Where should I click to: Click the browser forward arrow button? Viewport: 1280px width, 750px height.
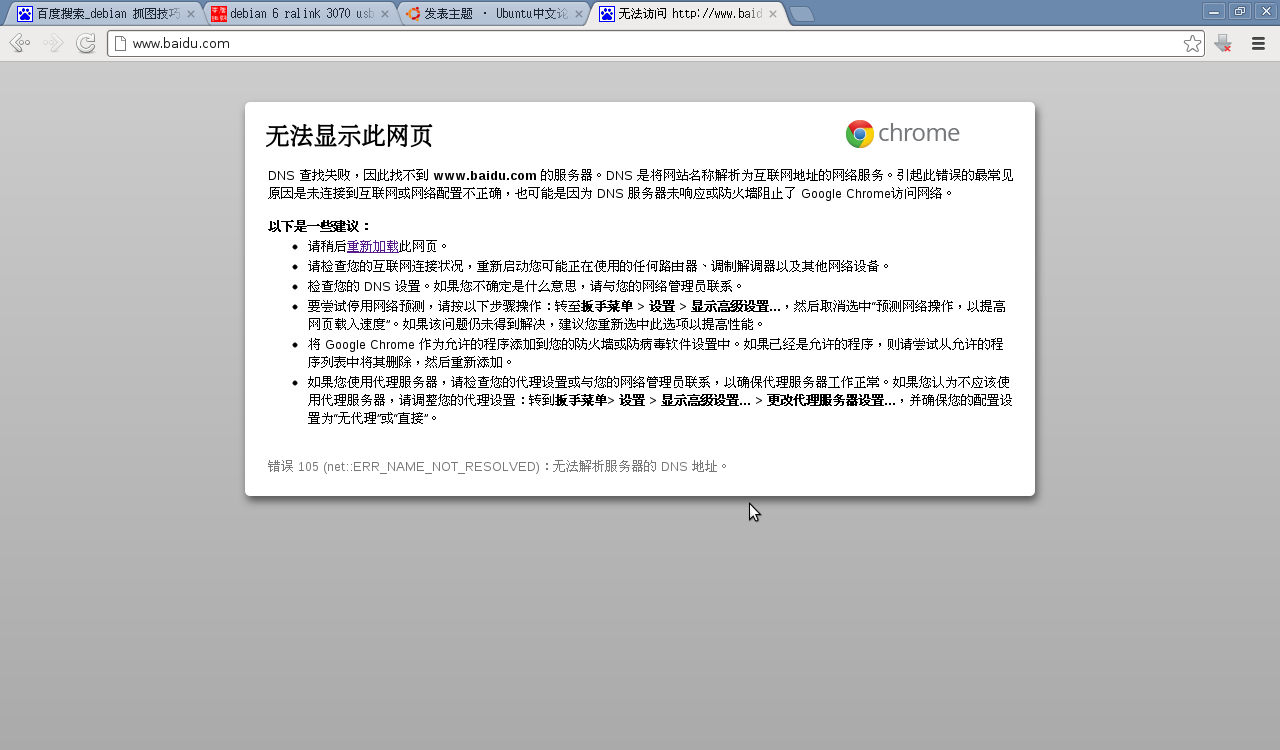(53, 43)
